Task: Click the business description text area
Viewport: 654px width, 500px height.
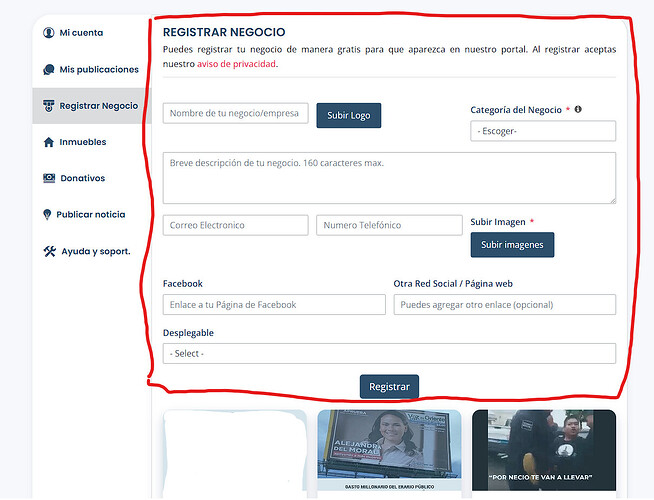Action: click(388, 177)
